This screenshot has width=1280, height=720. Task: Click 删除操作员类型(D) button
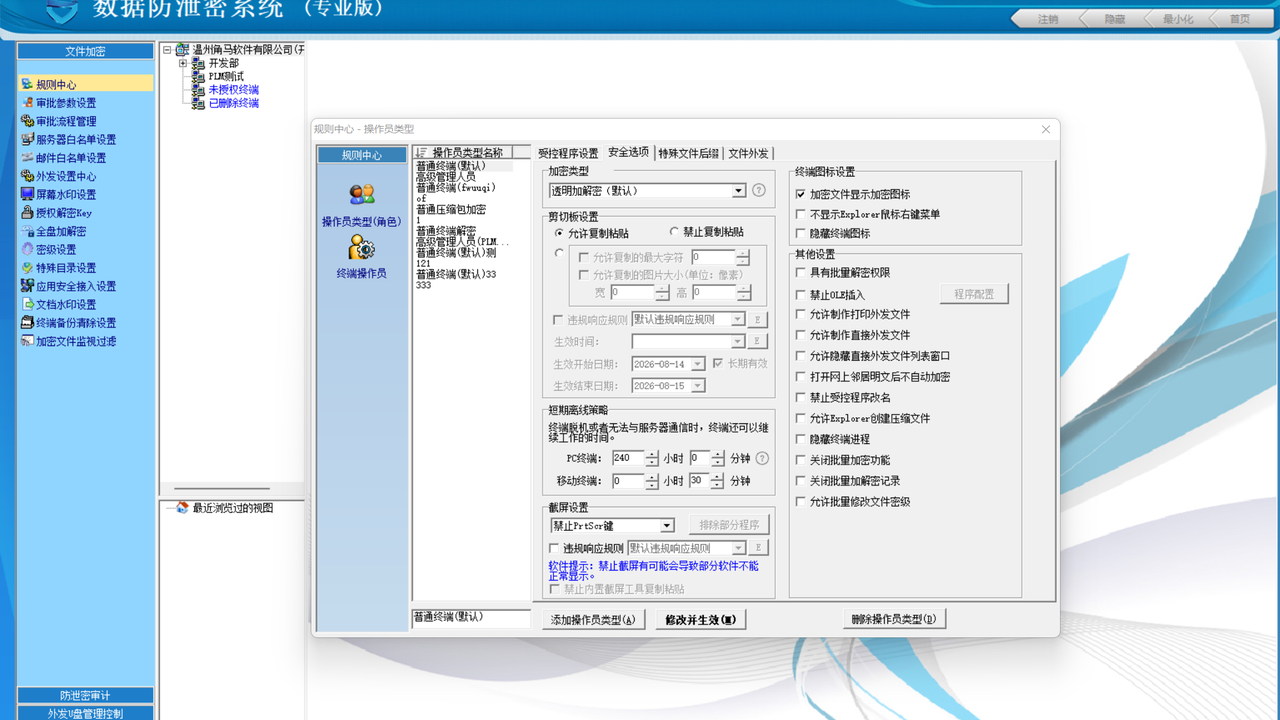click(894, 619)
